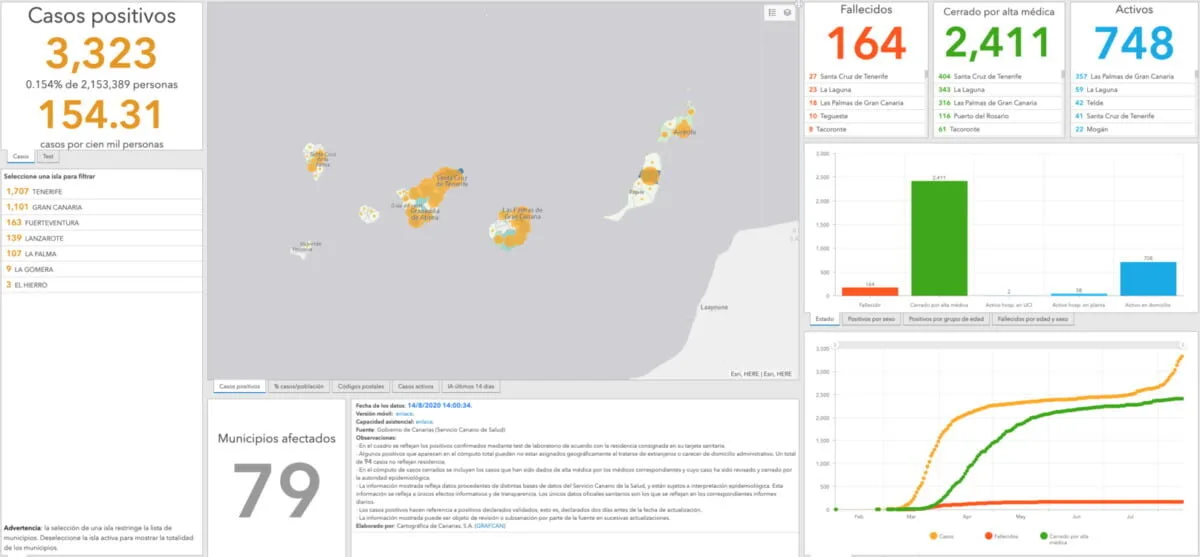1200x557 pixels.
Task: Filter by LA PALMA island
Action: [101, 253]
